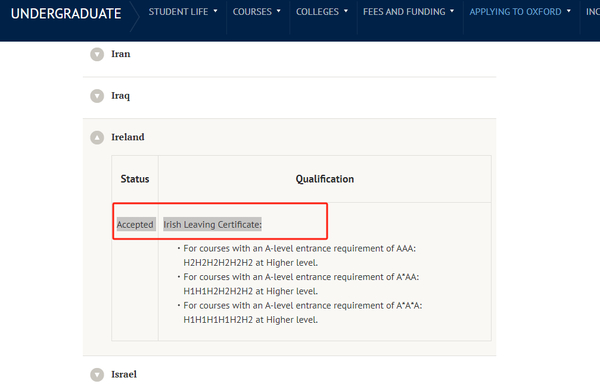Click the Student Life dropdown arrow
The image size is (600, 387).
(x=215, y=11)
